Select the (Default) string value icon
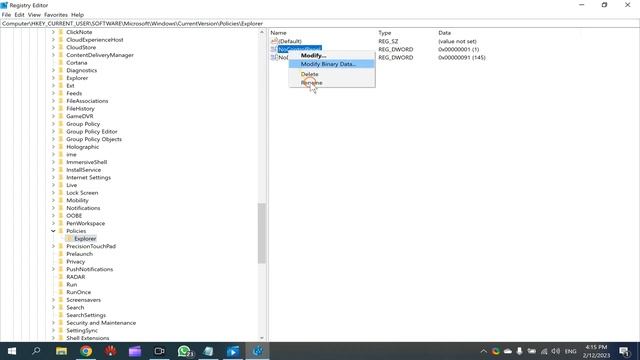Image resolution: width=640 pixels, height=360 pixels. pos(274,41)
